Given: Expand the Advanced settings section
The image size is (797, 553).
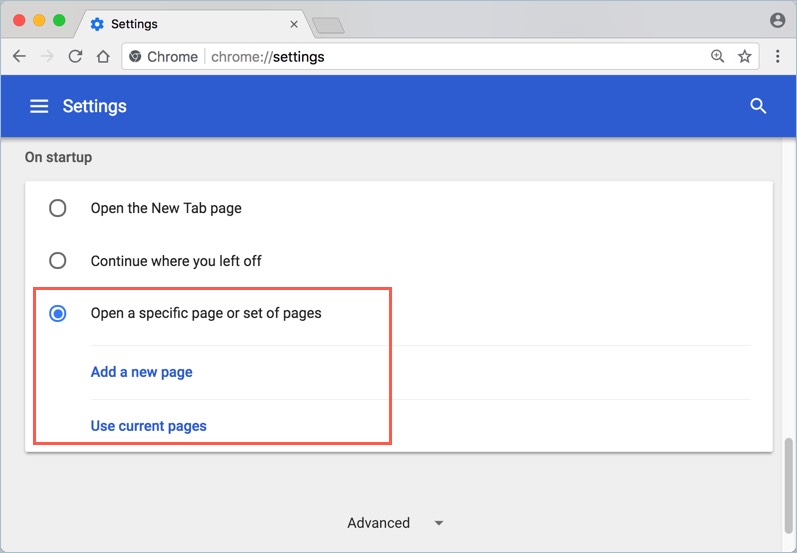Looking at the screenshot, I should pos(379,523).
